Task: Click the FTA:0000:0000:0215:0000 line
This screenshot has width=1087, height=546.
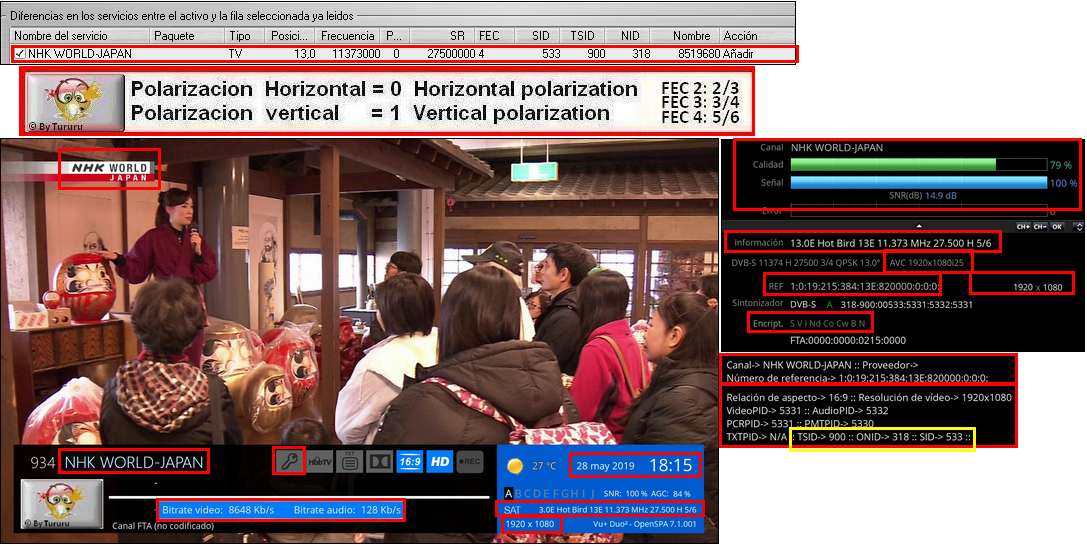Action: pyautogui.click(x=848, y=340)
